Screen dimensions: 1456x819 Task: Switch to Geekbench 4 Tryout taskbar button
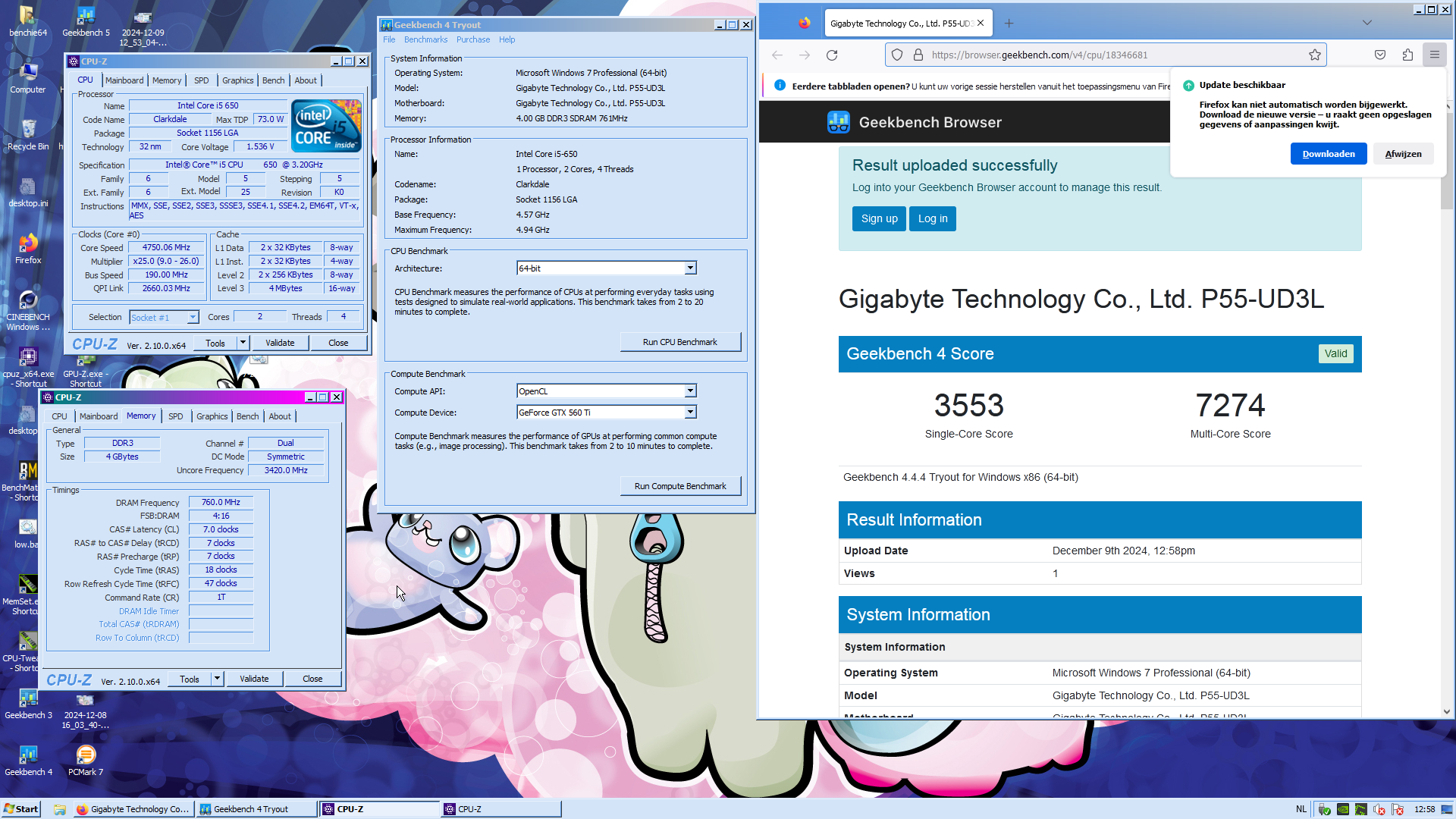[256, 809]
